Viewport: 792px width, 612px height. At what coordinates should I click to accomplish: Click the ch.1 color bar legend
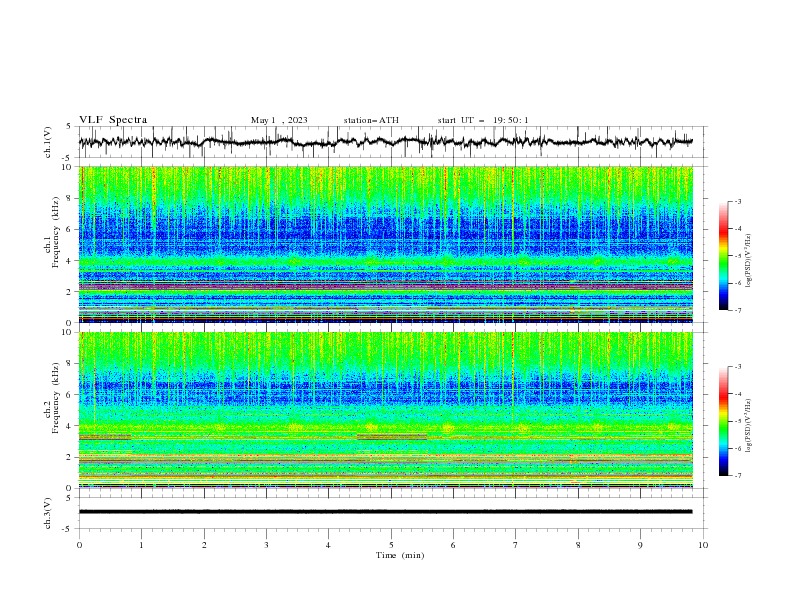[724, 256]
